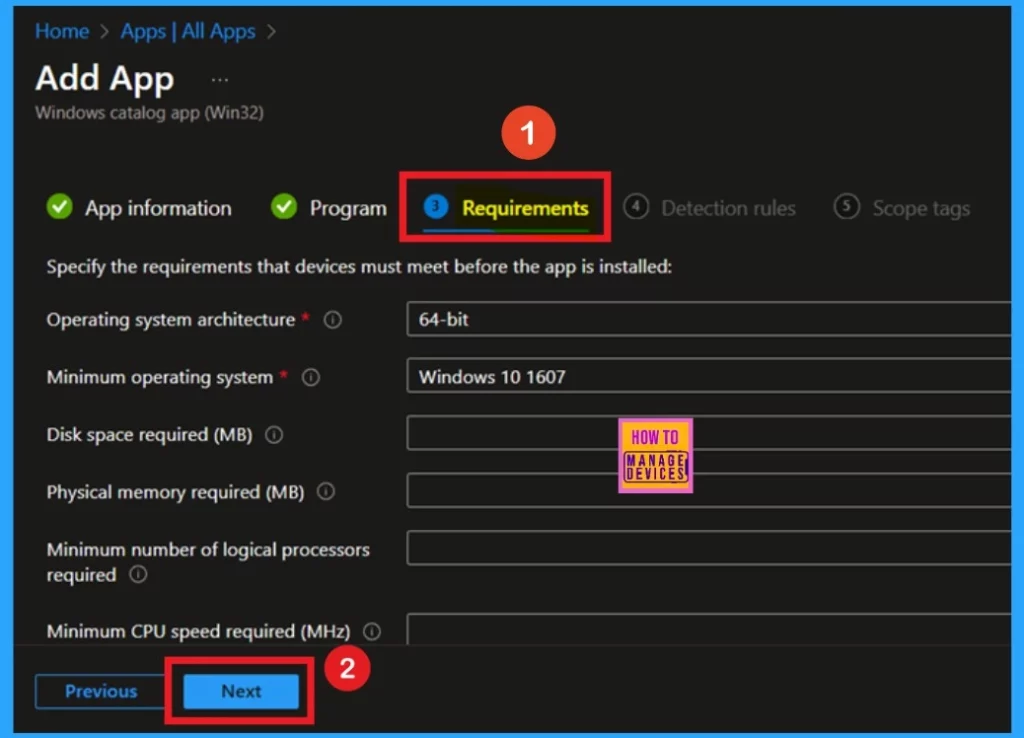Open the Operating system architecture dropdown

click(x=708, y=319)
